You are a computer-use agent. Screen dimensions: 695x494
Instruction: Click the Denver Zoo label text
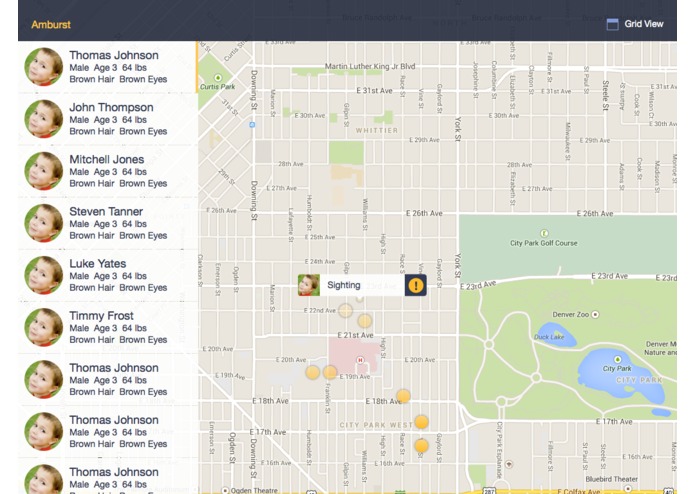click(570, 315)
